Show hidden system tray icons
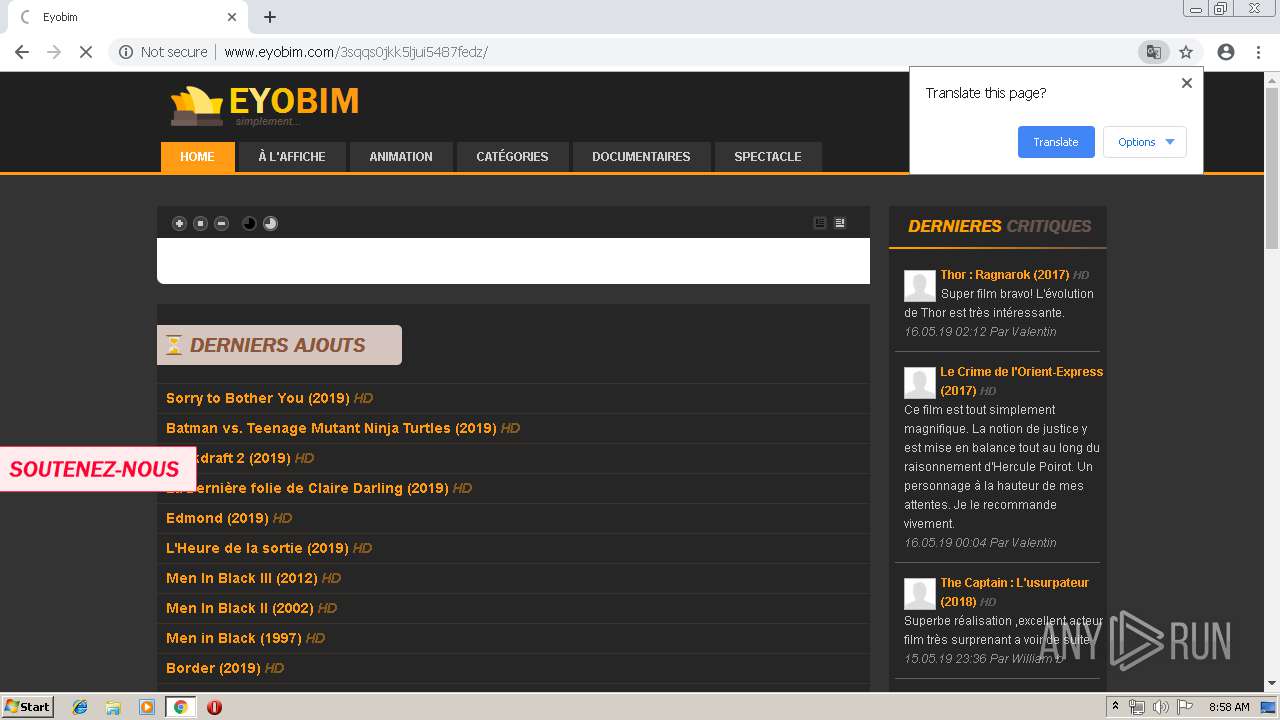This screenshot has height=720, width=1280. [1115, 707]
